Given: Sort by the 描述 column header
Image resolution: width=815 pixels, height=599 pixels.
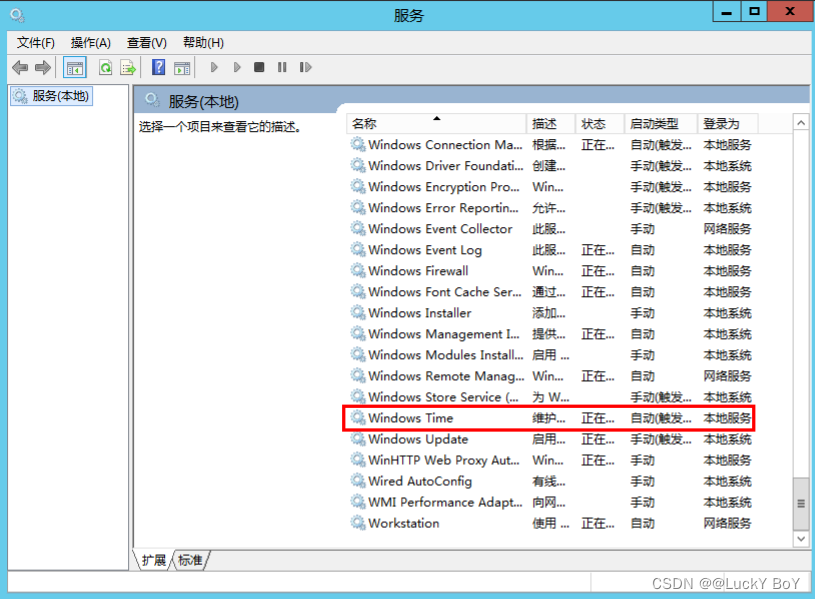Looking at the screenshot, I should pos(550,124).
